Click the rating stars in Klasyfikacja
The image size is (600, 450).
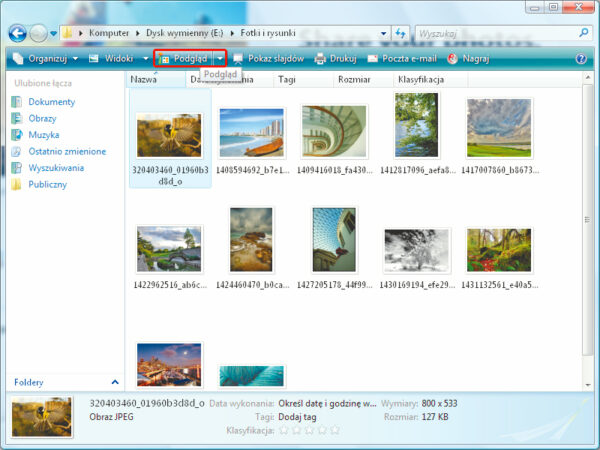[x=310, y=431]
